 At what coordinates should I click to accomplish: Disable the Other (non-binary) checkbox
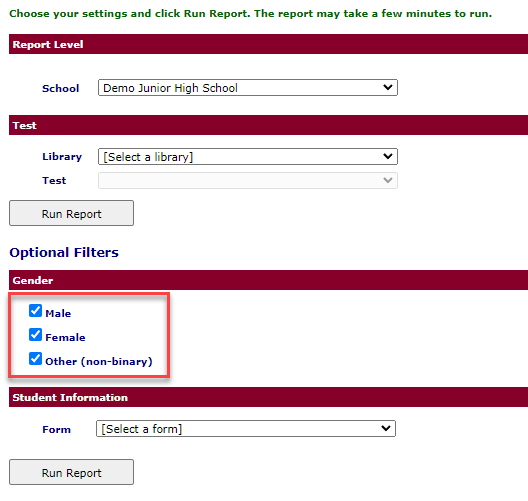[35, 359]
